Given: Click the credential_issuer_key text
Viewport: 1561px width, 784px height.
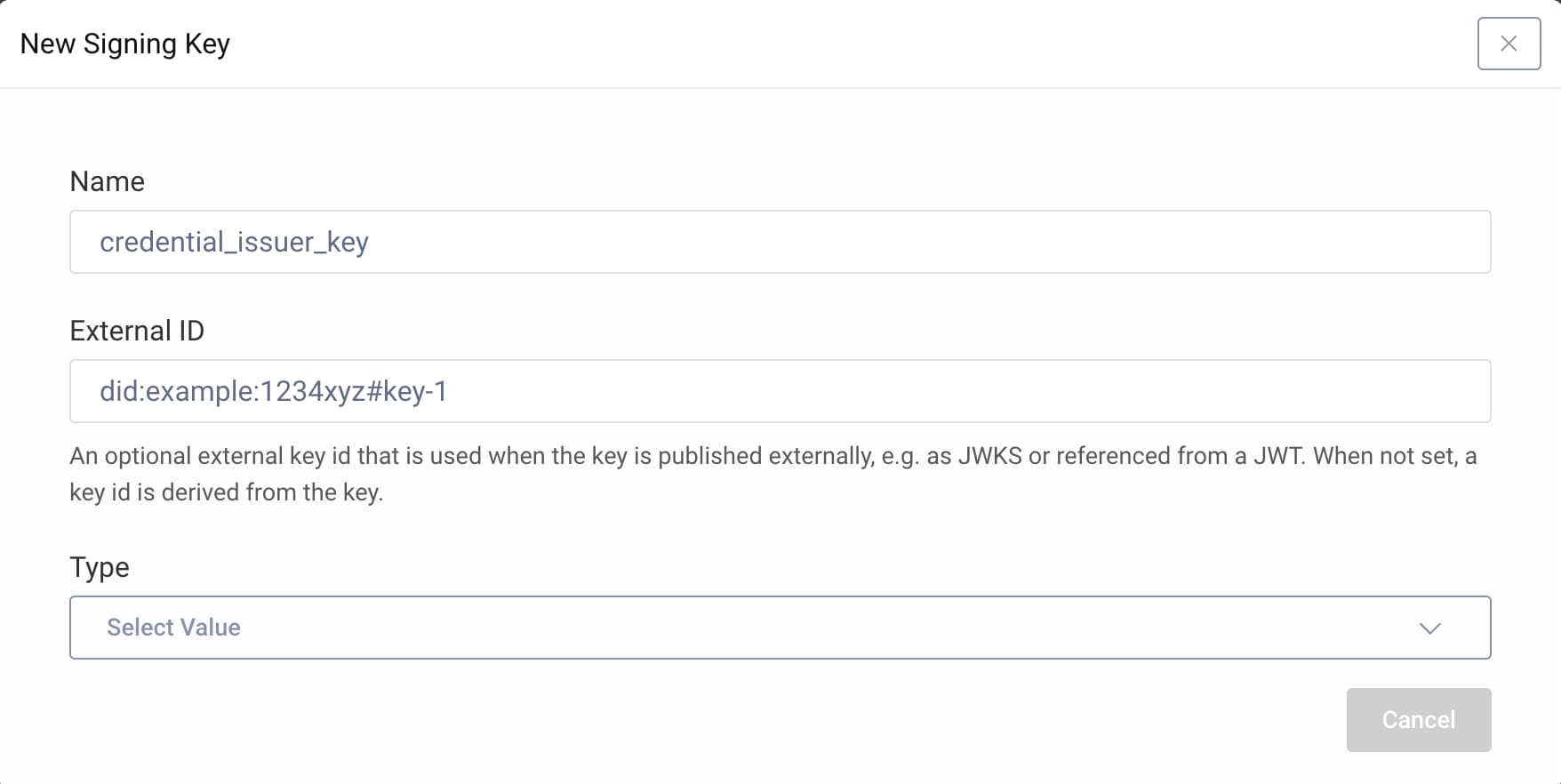Looking at the screenshot, I should 234,242.
